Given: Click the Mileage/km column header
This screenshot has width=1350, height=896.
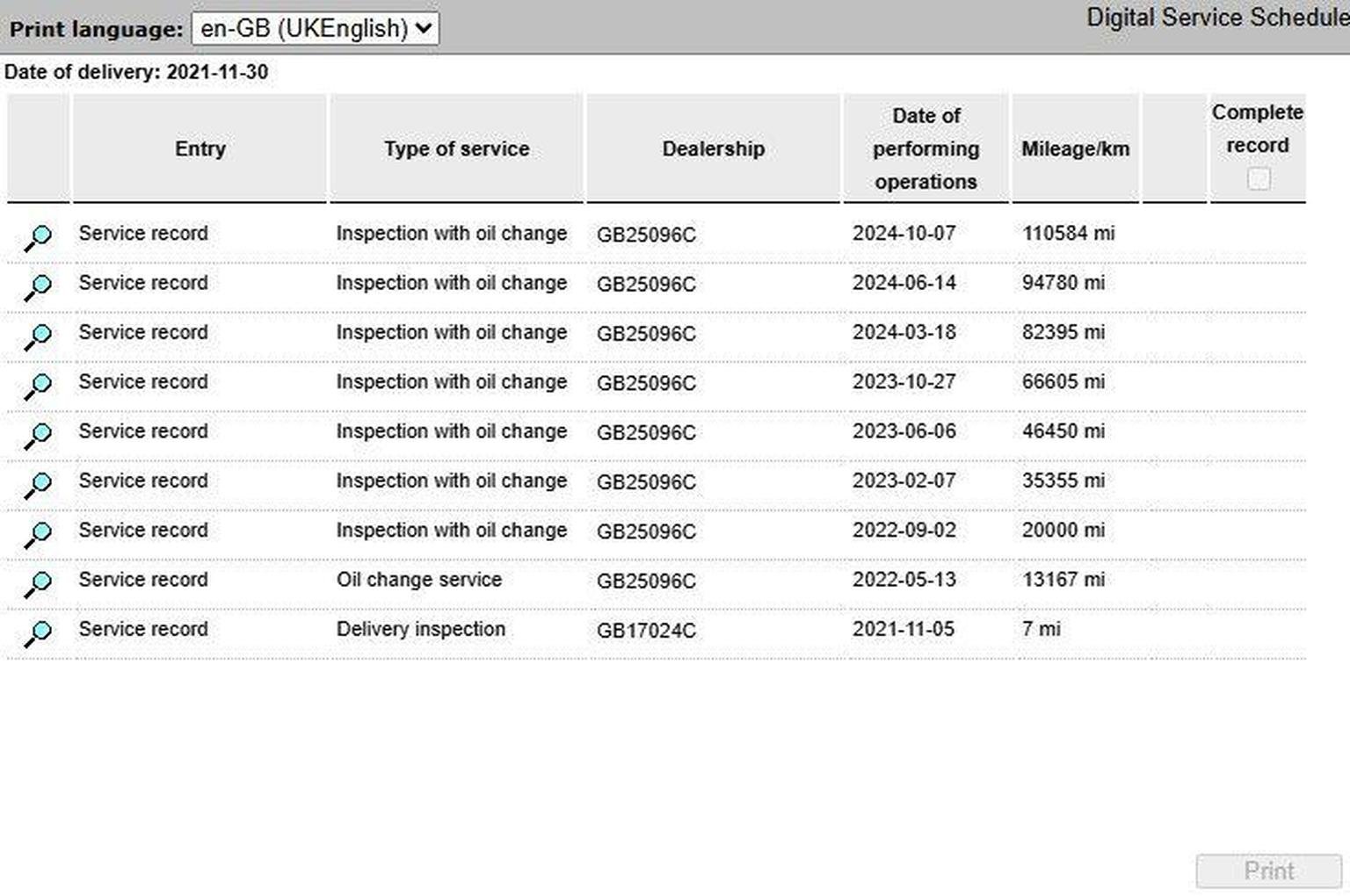Looking at the screenshot, I should (1075, 148).
